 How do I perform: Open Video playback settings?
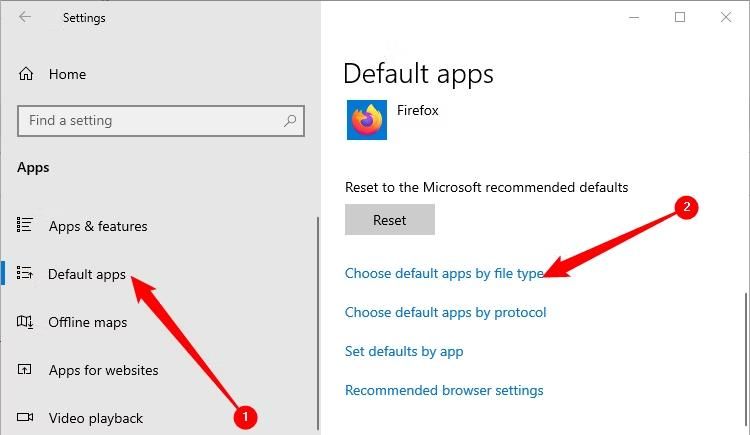tap(95, 418)
